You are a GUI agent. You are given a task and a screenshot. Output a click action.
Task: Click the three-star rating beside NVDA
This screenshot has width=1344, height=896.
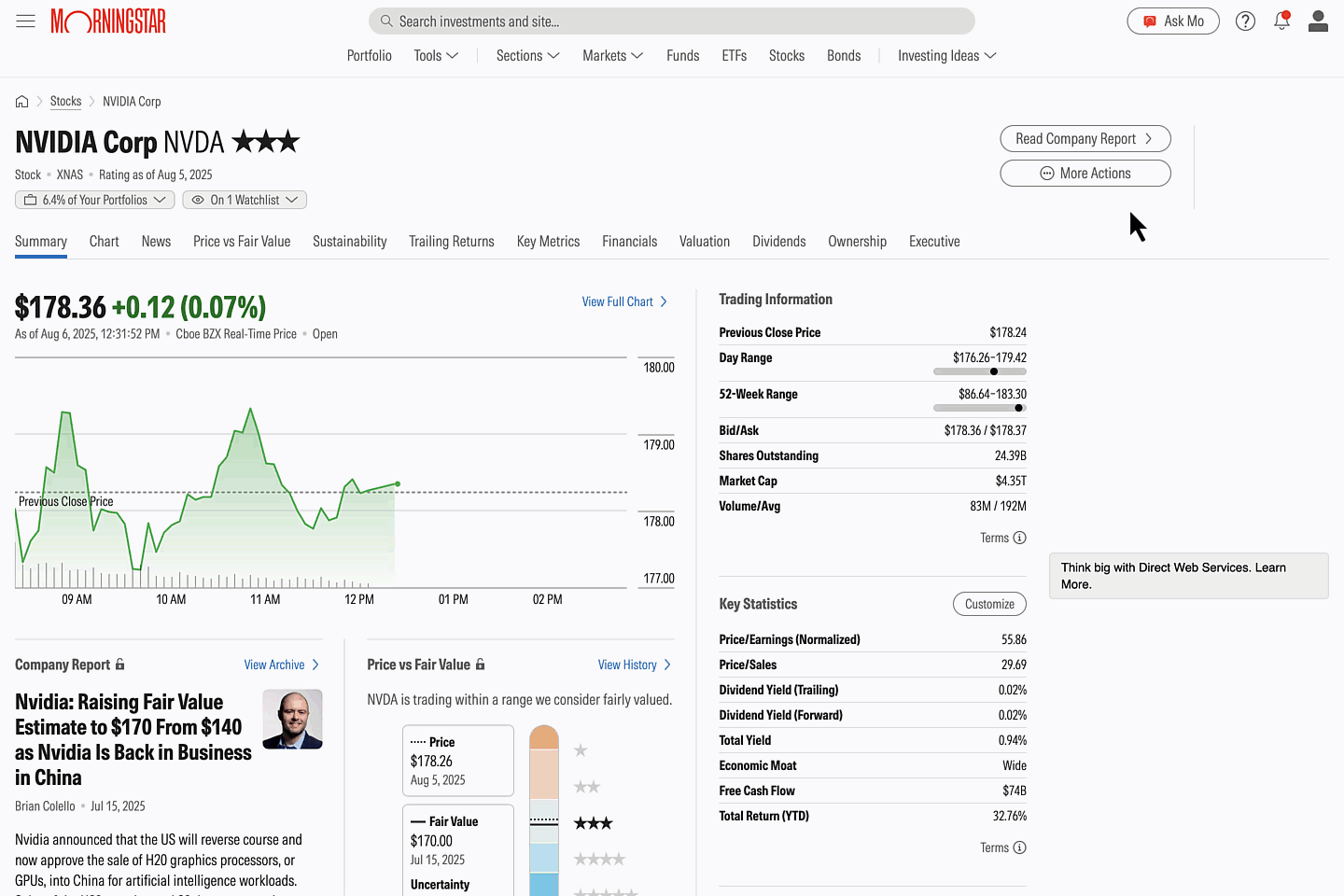(266, 141)
